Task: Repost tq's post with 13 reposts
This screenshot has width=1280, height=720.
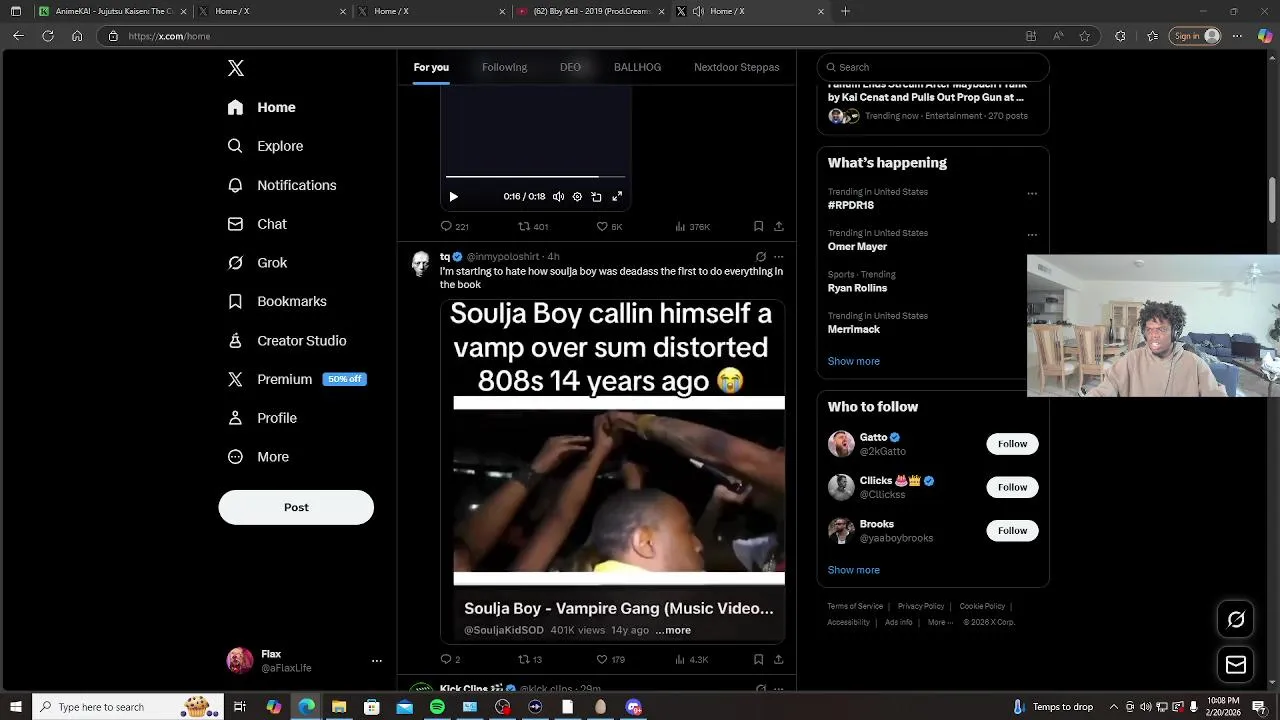Action: point(530,660)
